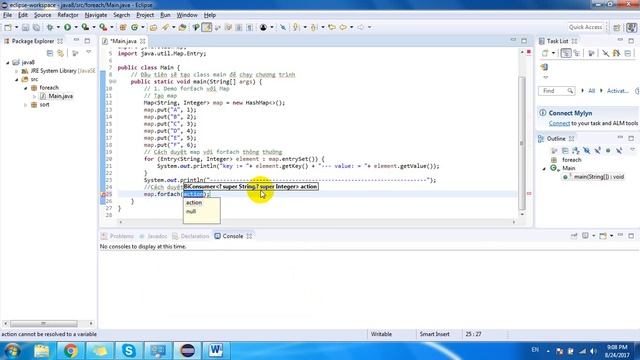Click the Search flashlight icon
640x360 pixels.
(165, 27)
